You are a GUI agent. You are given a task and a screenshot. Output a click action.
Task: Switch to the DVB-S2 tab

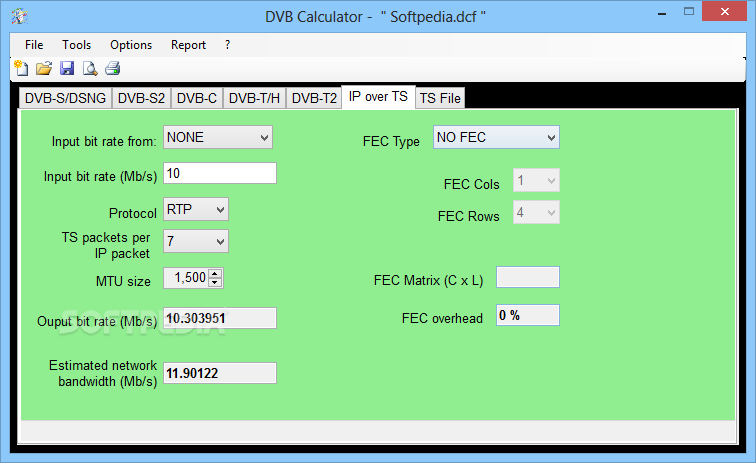pyautogui.click(x=141, y=98)
